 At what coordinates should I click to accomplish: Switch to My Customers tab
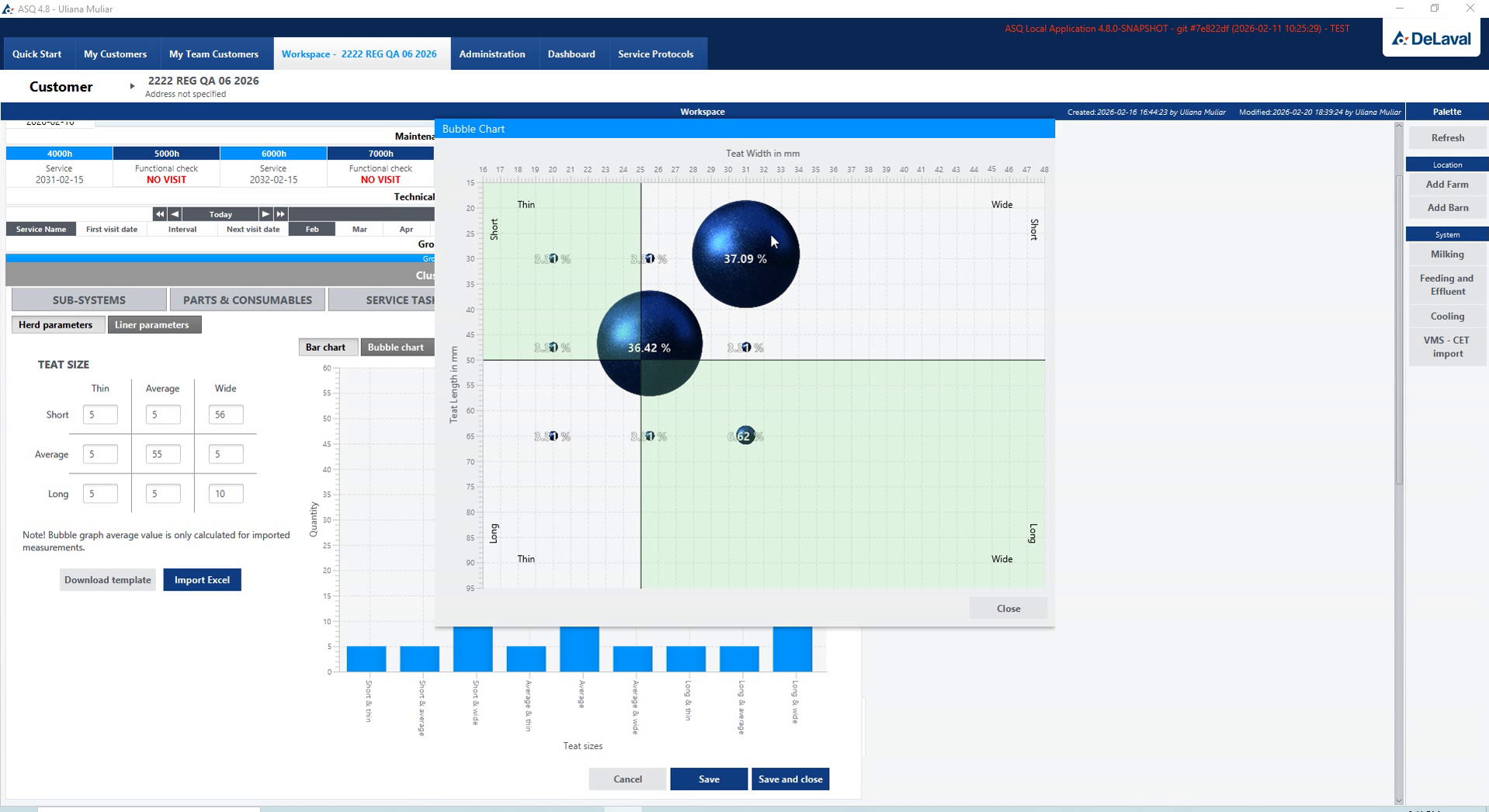point(115,54)
